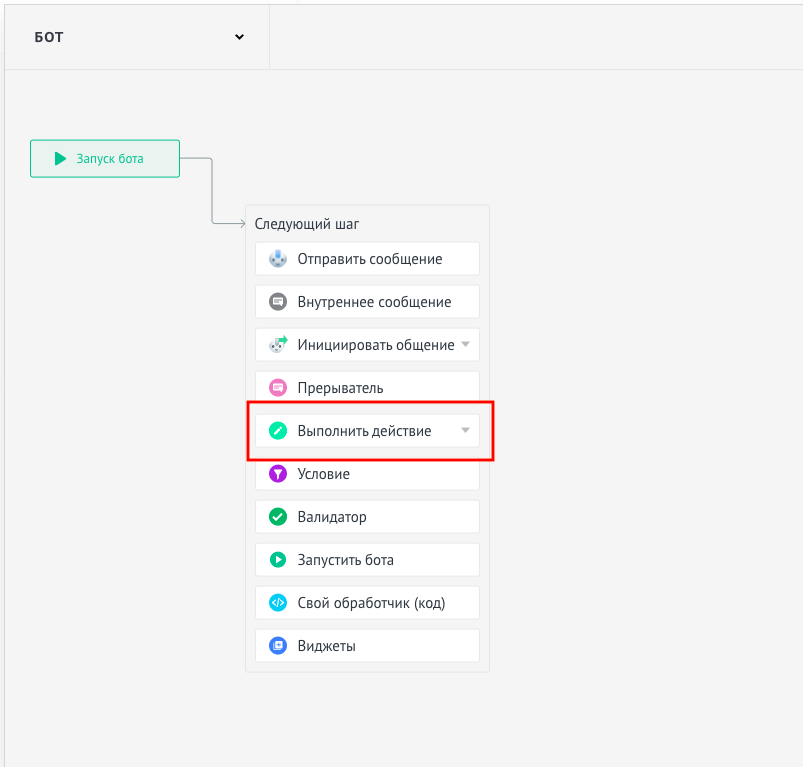Click the green pencil icon of Выполнить действие
The height and width of the screenshot is (767, 803).
pos(278,431)
